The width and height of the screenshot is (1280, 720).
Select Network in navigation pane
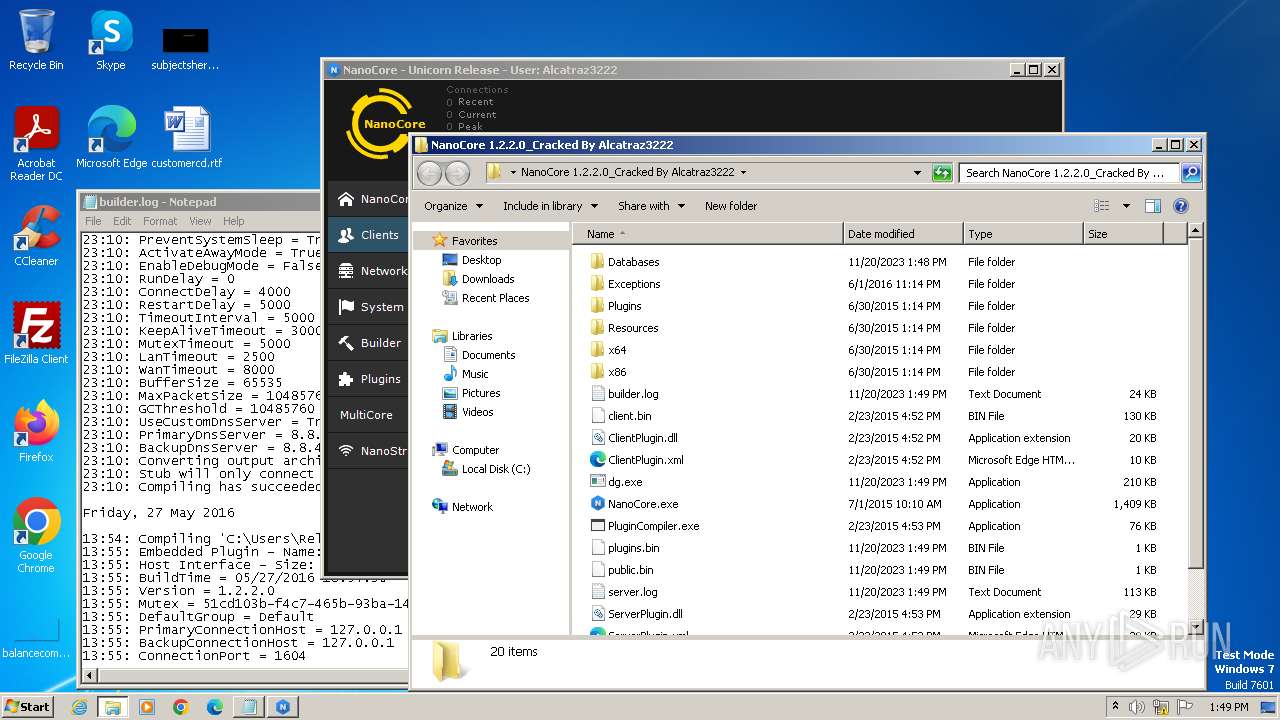pos(472,507)
